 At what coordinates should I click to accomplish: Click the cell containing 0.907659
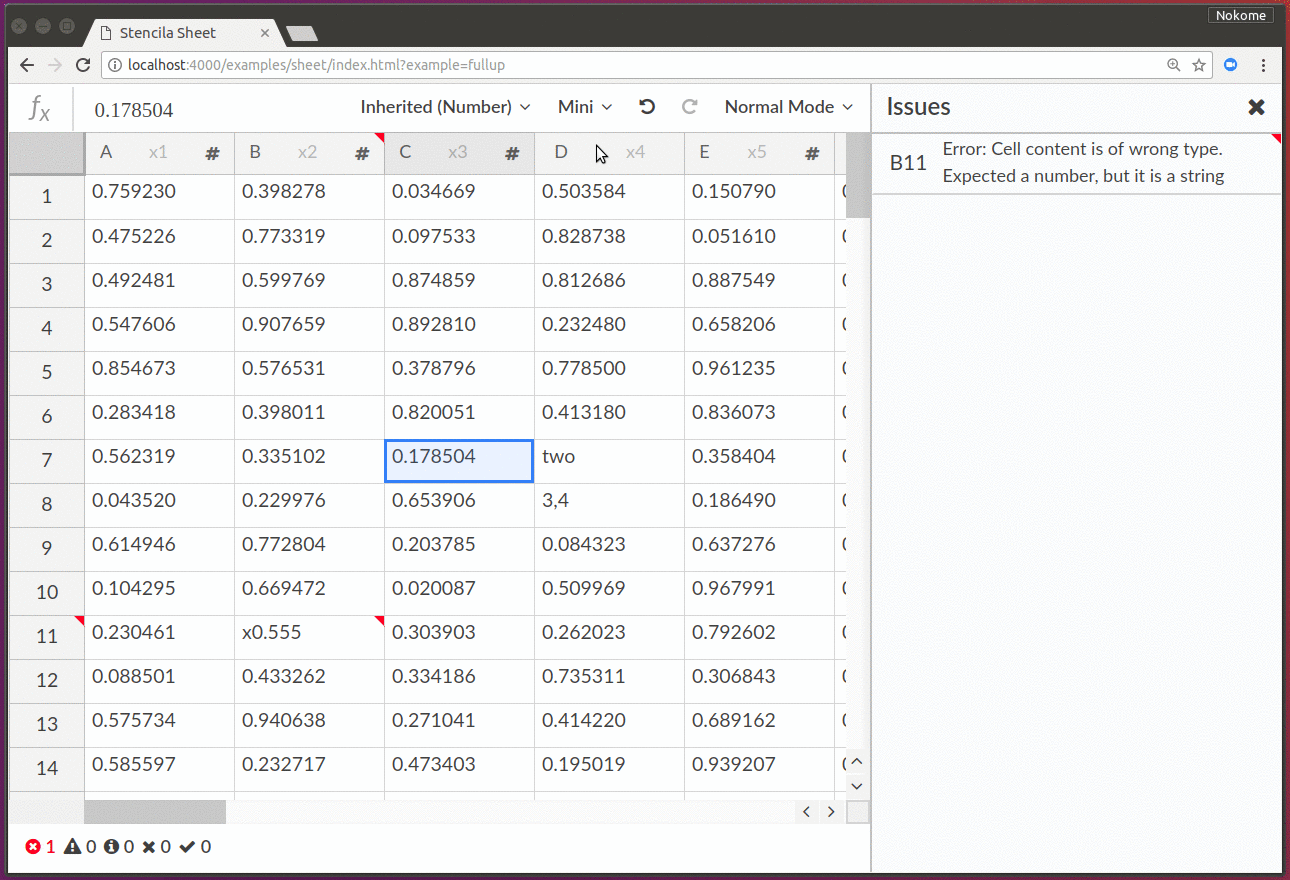click(309, 329)
